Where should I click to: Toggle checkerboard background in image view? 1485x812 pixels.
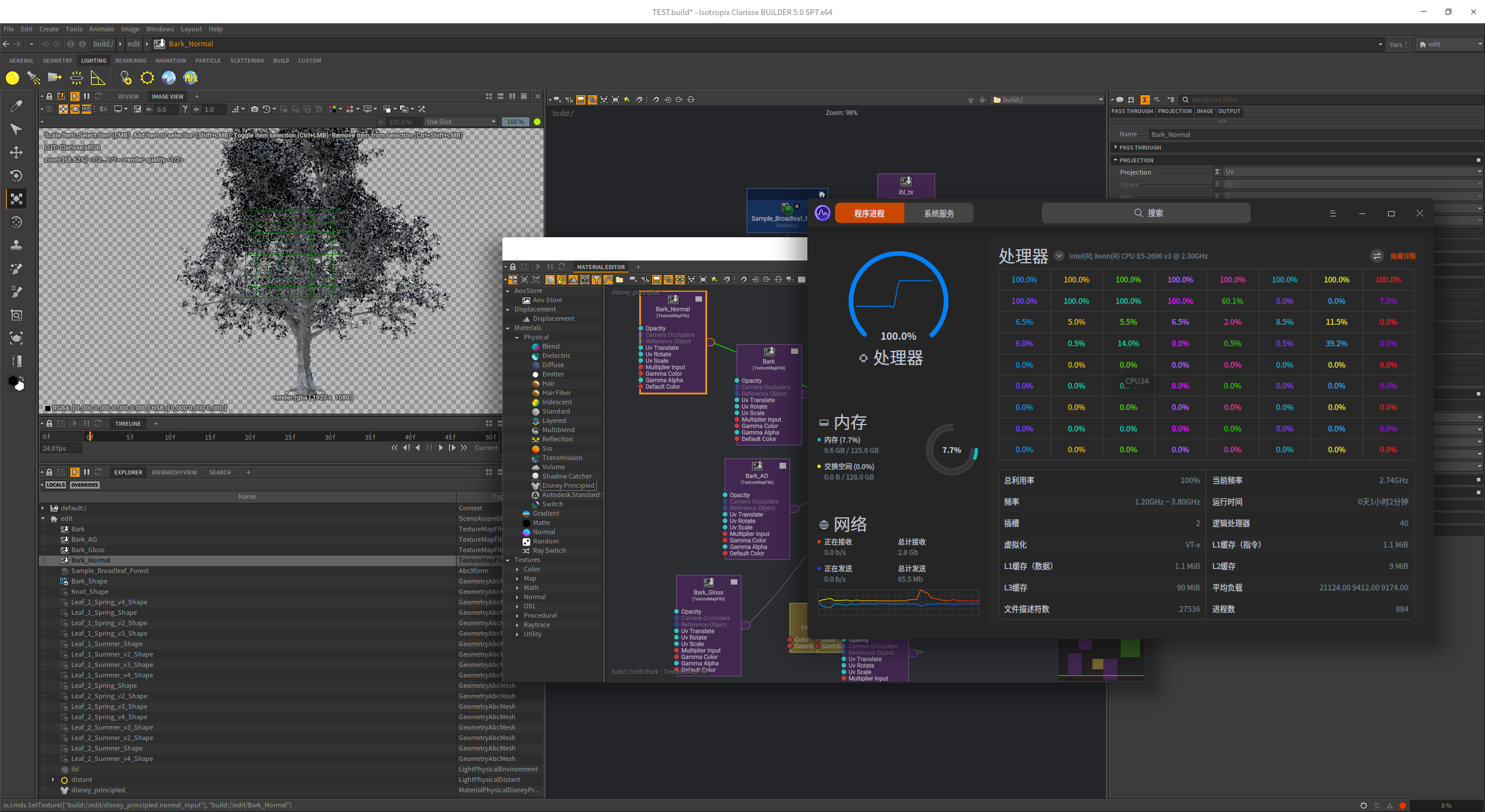click(x=63, y=109)
